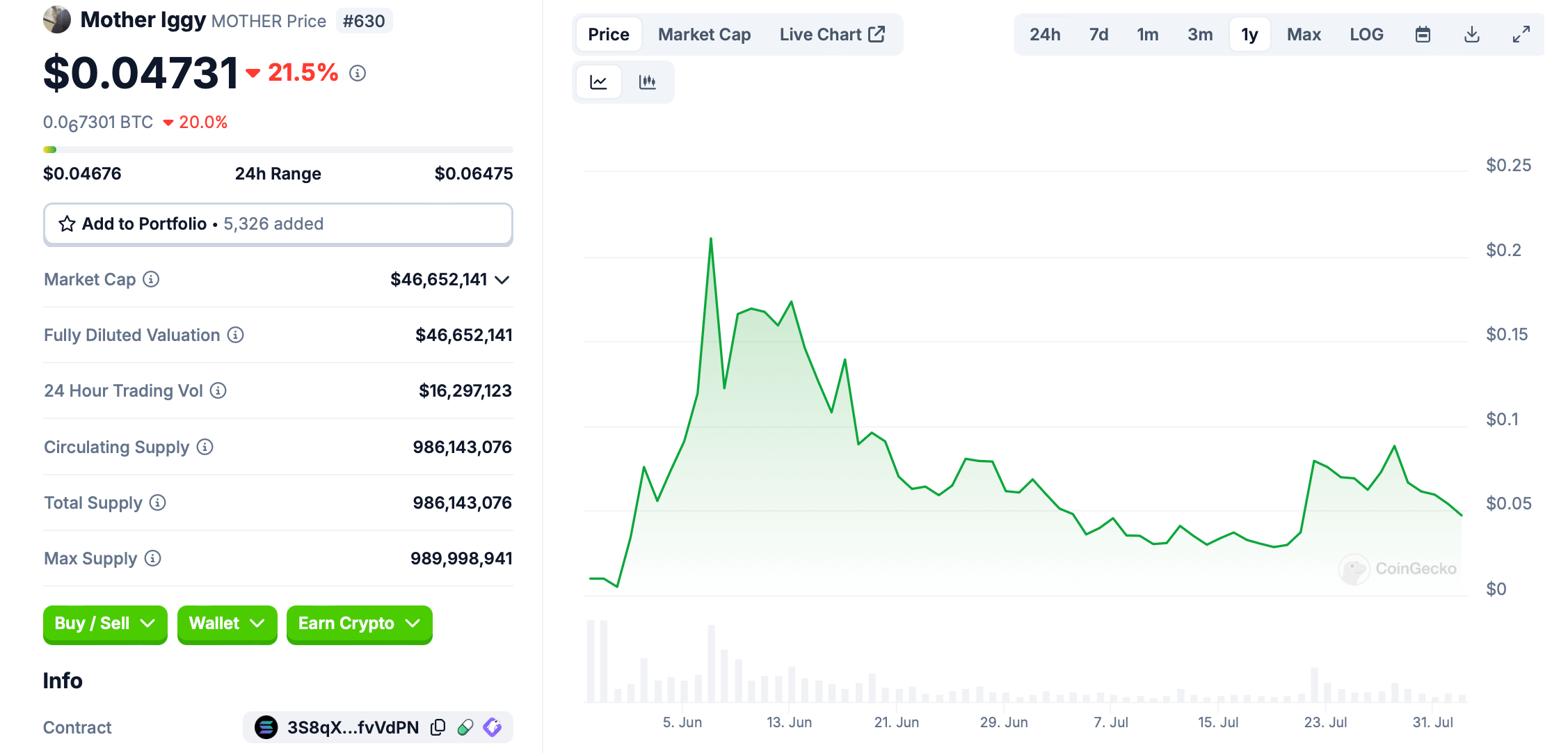Click the volume bars below the chart
The height and width of the screenshot is (753, 1568).
[x=1025, y=661]
